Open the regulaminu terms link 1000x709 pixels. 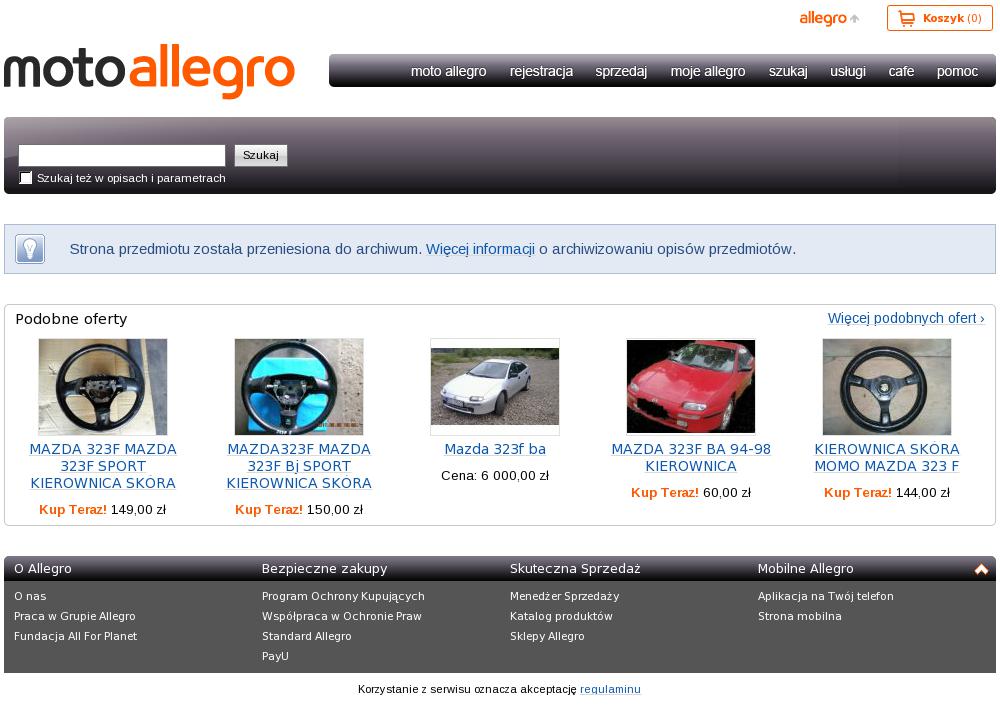[610, 689]
